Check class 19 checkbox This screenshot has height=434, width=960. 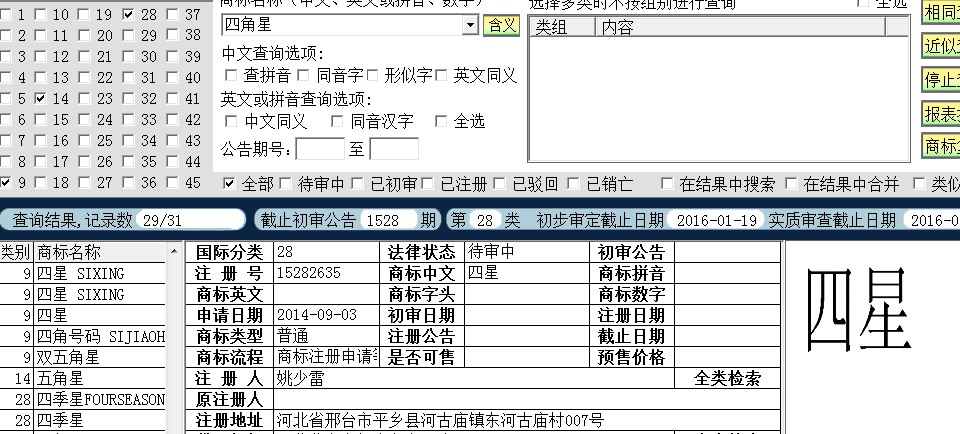pyautogui.click(x=84, y=14)
